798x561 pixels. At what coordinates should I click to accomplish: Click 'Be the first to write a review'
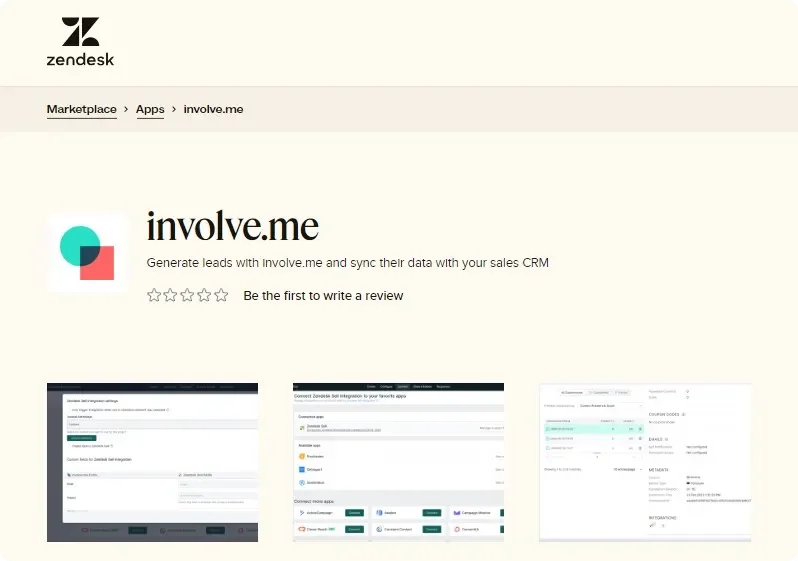[323, 296]
